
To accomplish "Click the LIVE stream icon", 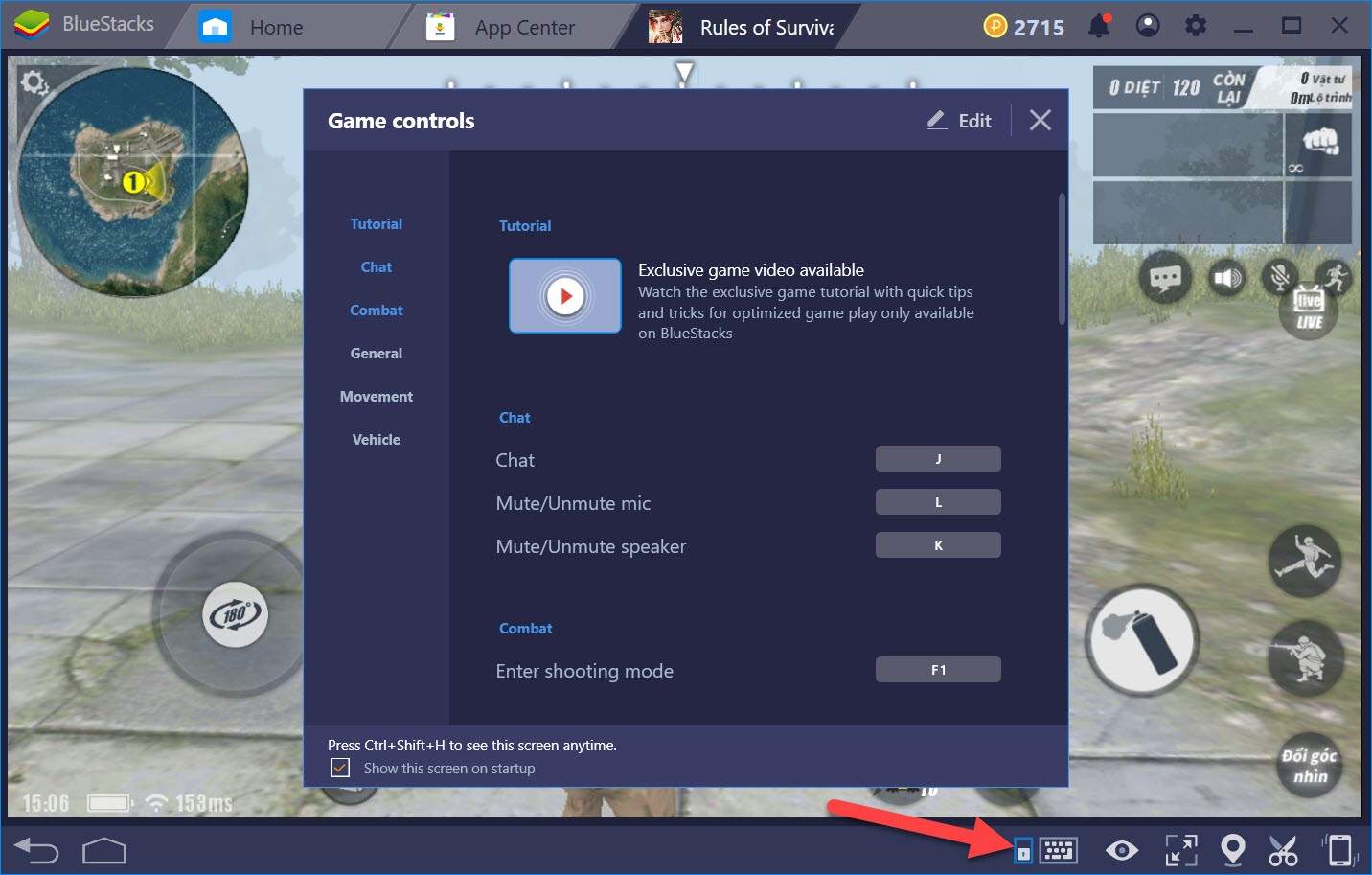I will point(1309,310).
